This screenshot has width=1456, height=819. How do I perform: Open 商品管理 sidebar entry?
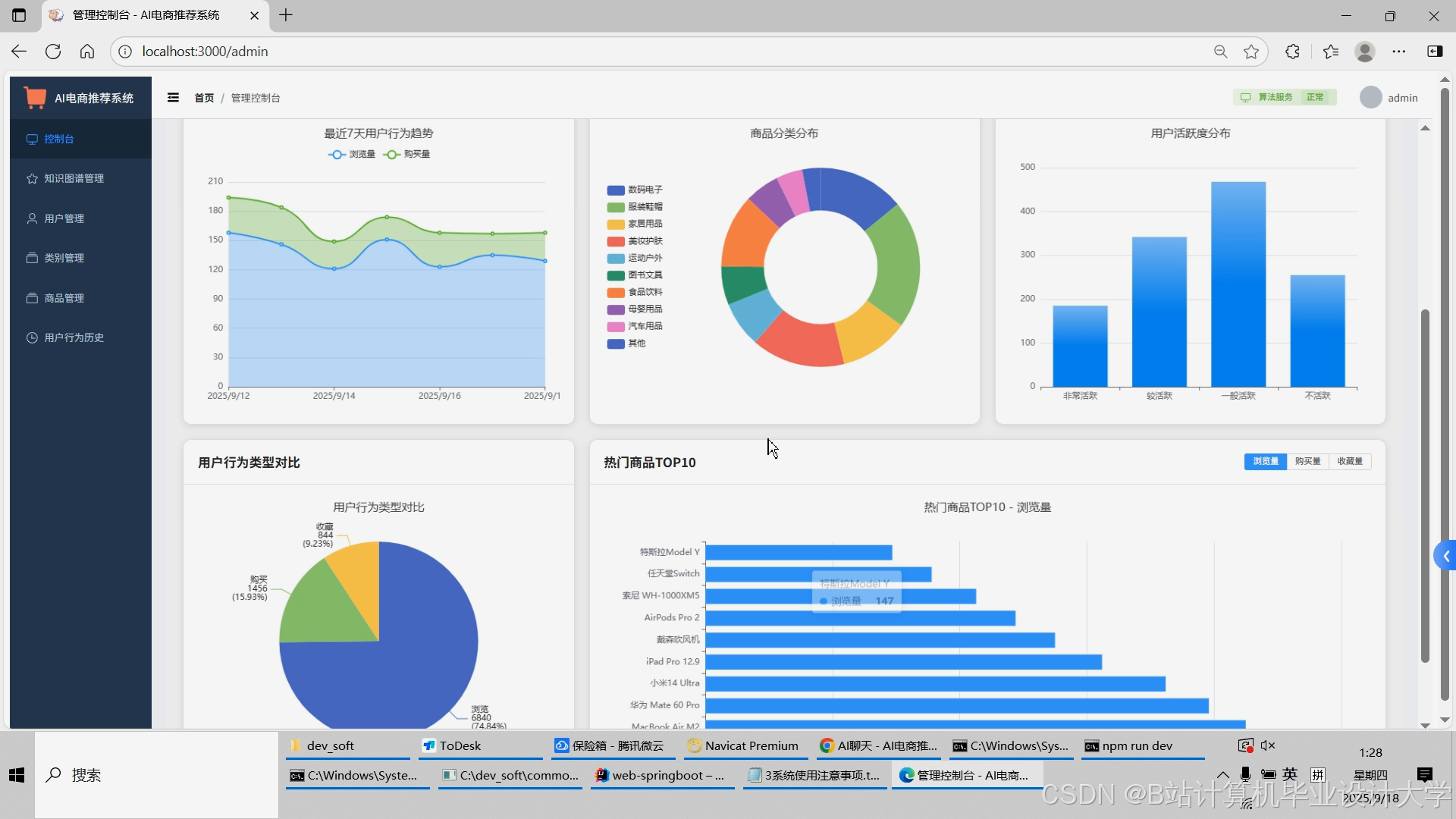pos(64,298)
